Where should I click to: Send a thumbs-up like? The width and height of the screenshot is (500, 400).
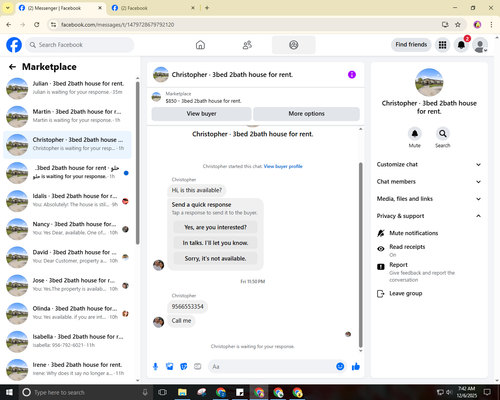[x=356, y=367]
